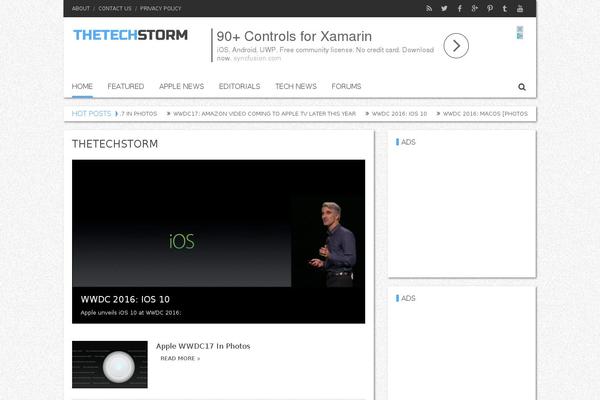Open the Google Plus icon
Viewport: 600px width, 400px height.
pos(475,8)
